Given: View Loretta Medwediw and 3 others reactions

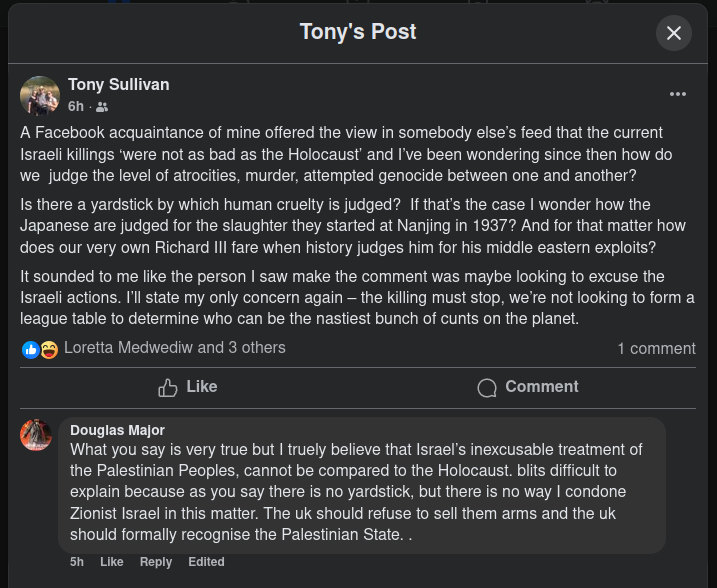Looking at the screenshot, I should pyautogui.click(x=175, y=348).
